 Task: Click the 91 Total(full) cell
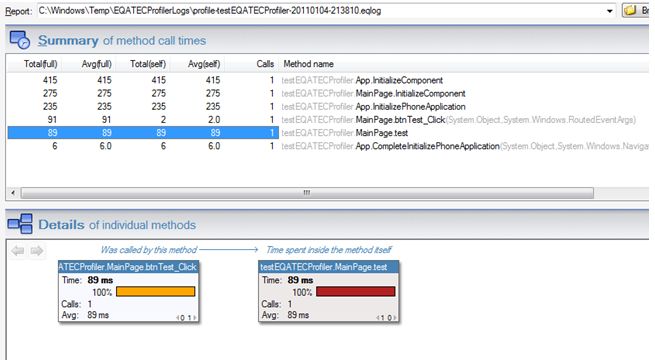point(52,119)
